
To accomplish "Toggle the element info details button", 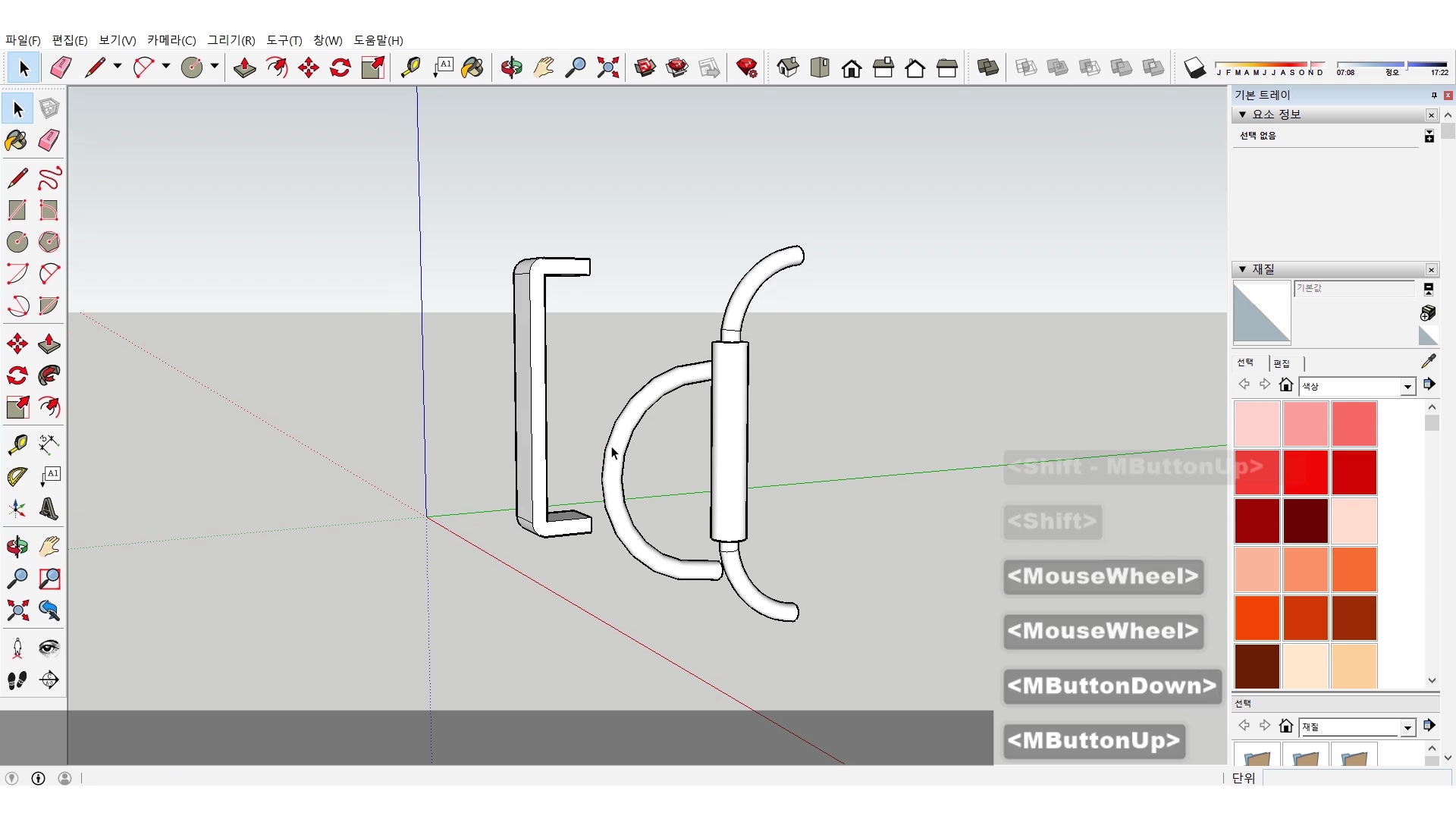I will click(1429, 136).
